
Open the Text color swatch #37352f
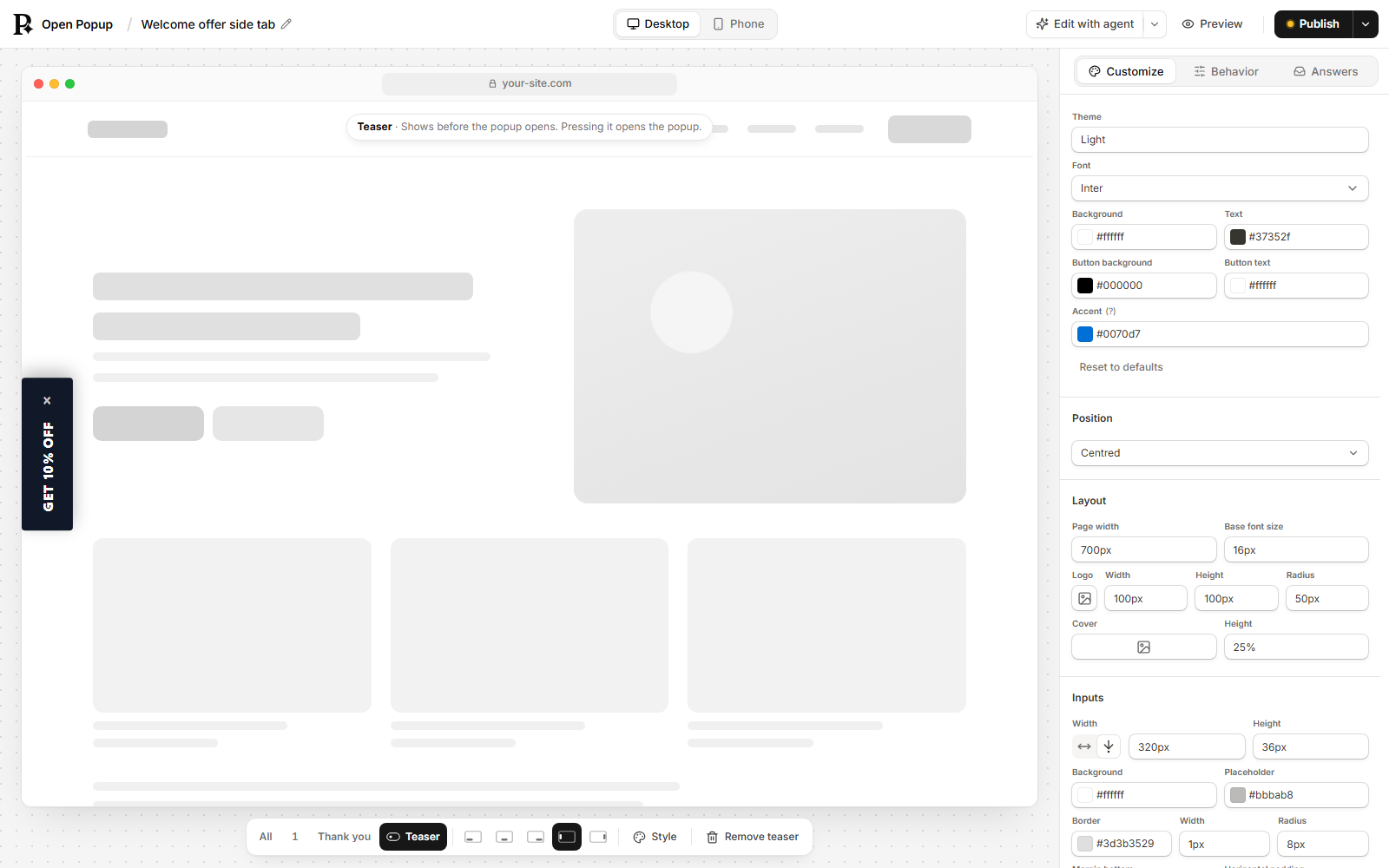[1238, 237]
